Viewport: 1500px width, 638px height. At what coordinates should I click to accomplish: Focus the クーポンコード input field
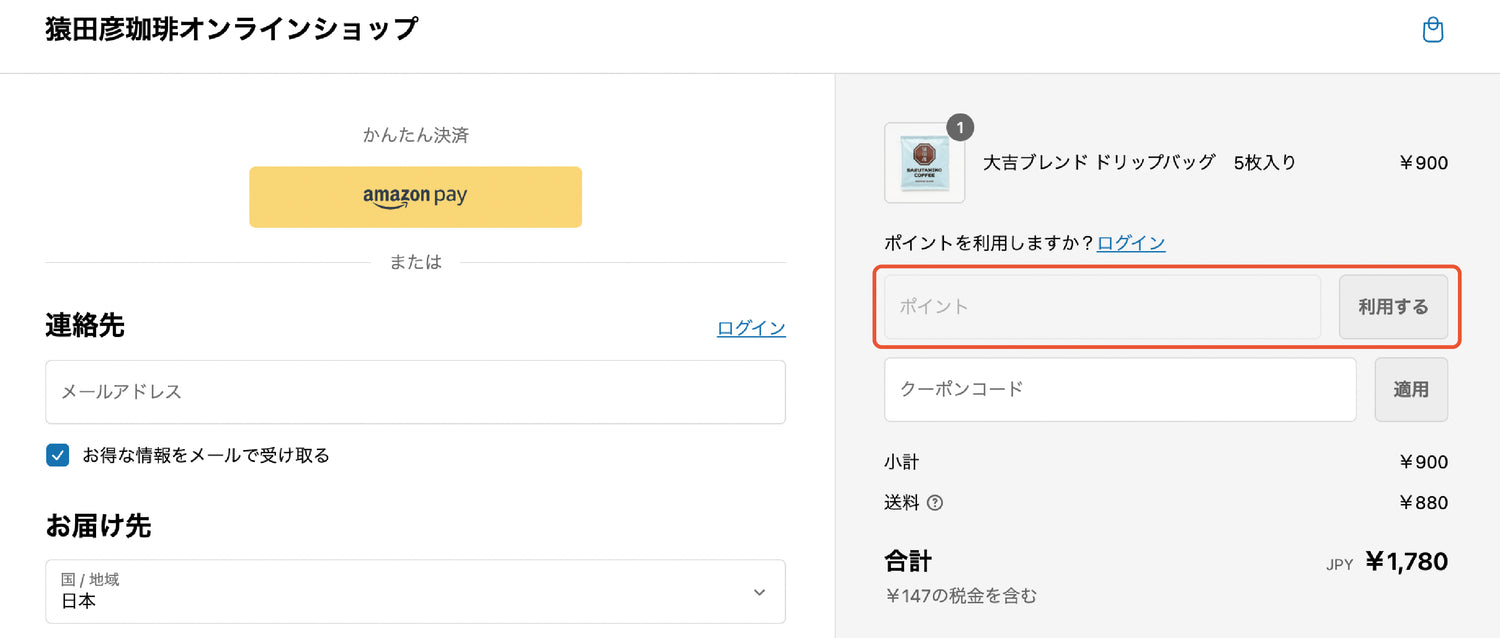(x=1120, y=389)
